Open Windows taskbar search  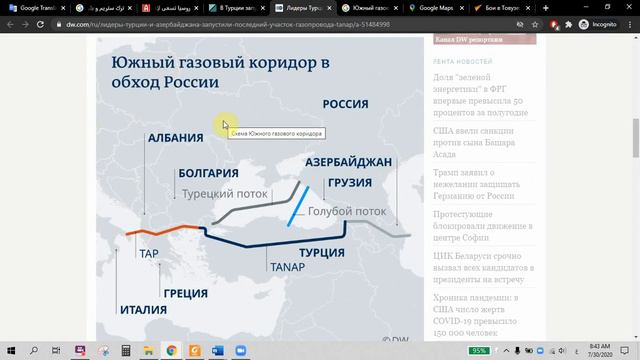[34, 351]
